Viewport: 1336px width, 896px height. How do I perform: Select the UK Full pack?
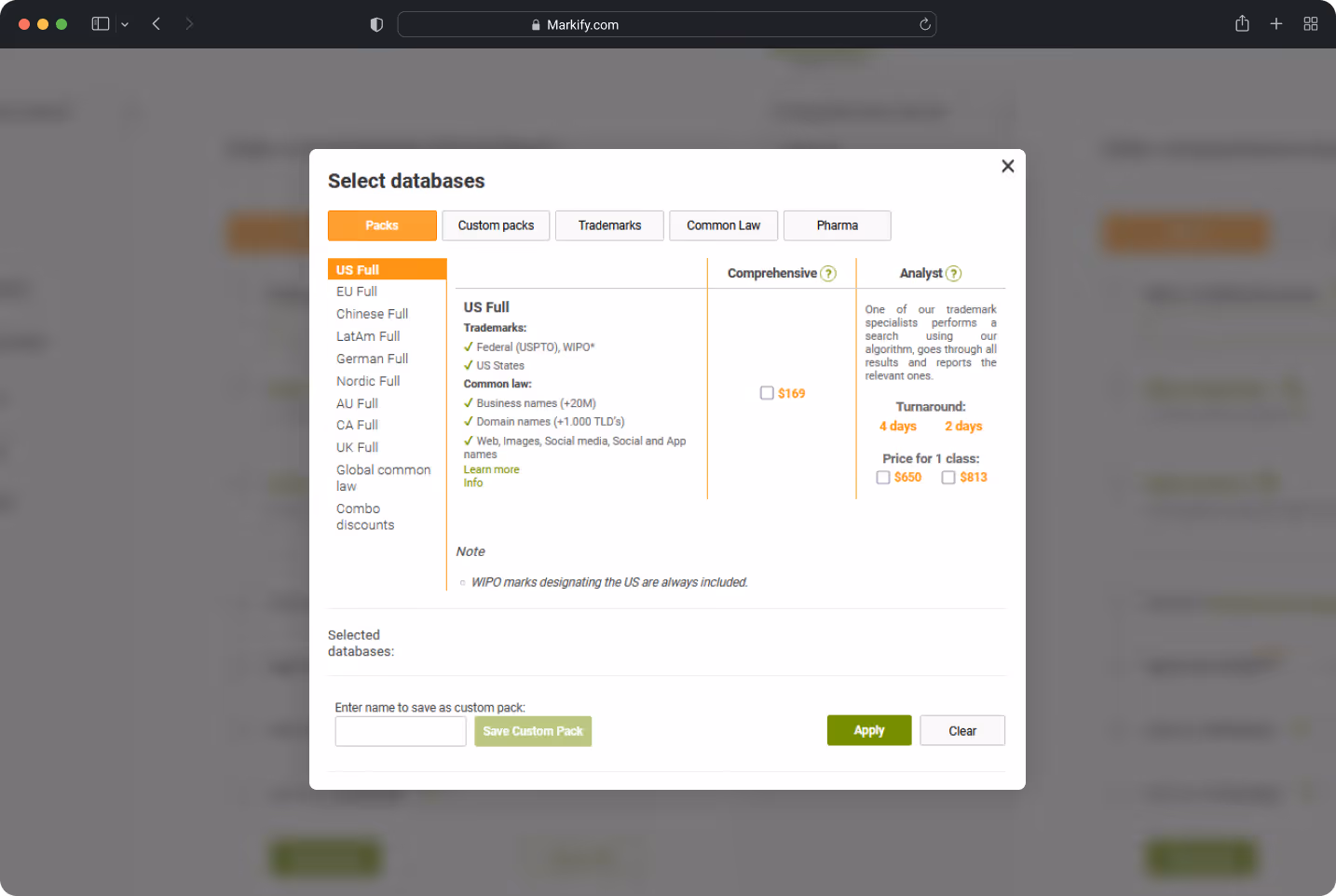[357, 447]
